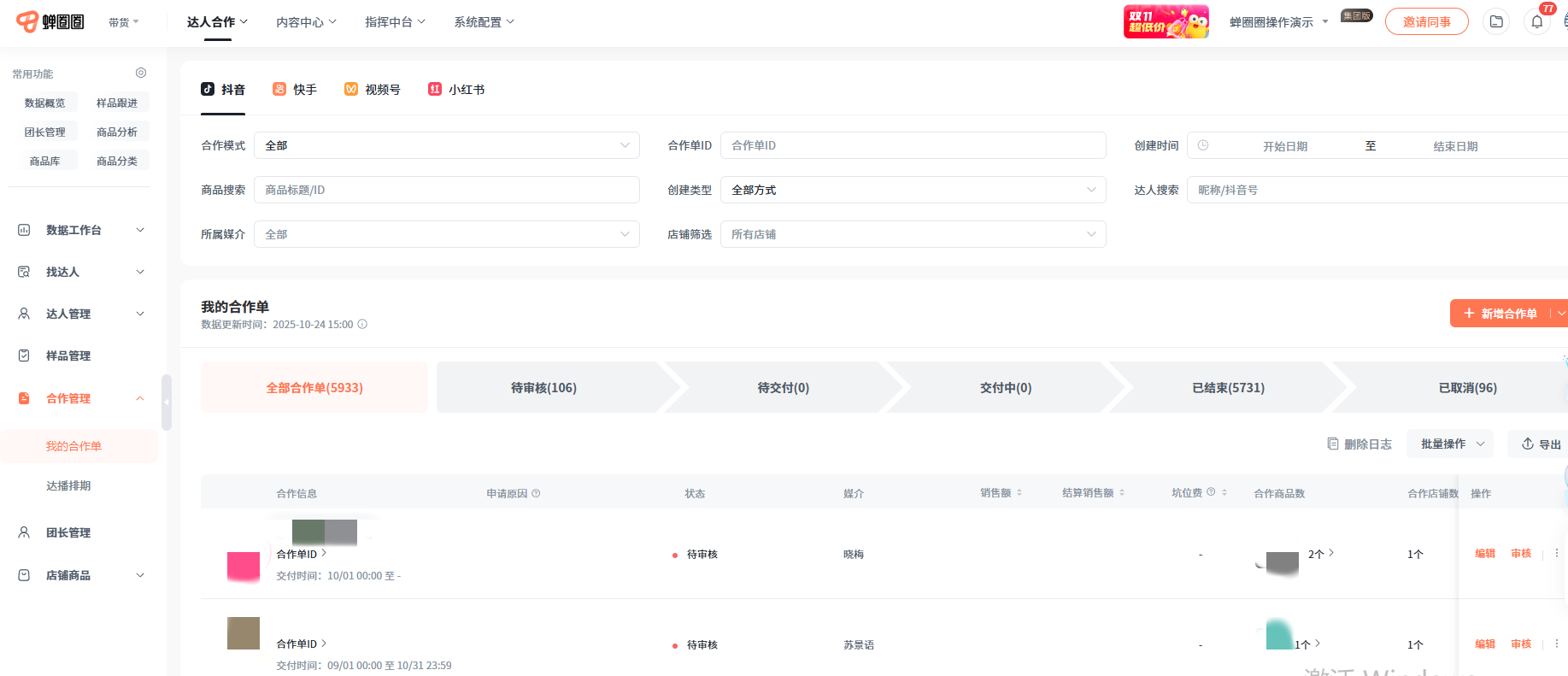
Task: Click the settings gear beside 常用功能
Action: pos(141,73)
